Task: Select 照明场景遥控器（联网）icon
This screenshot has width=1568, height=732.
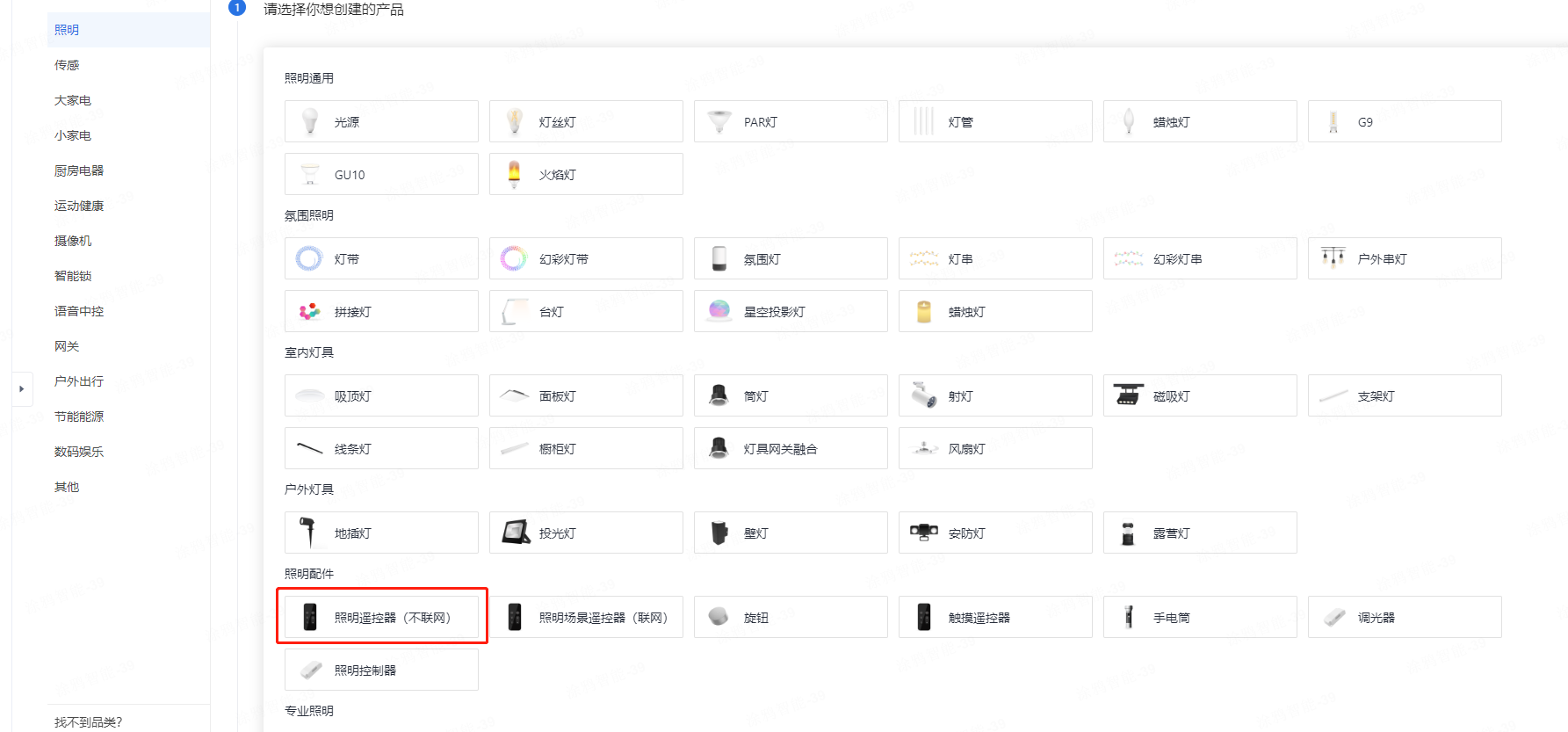Action: (515, 617)
